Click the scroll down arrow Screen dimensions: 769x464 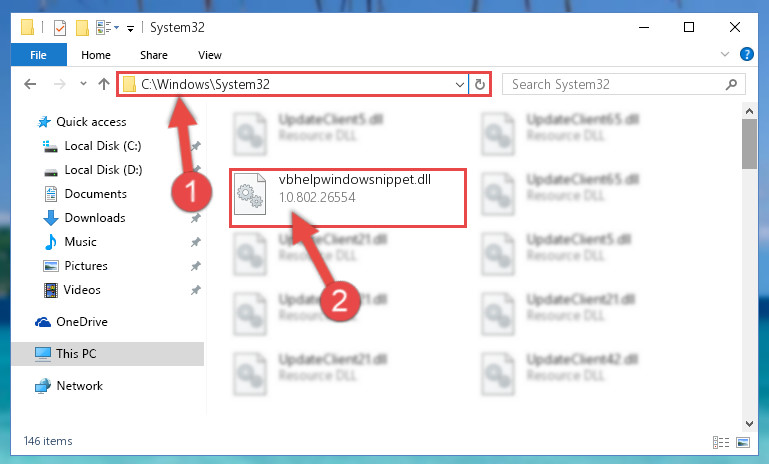point(749,424)
